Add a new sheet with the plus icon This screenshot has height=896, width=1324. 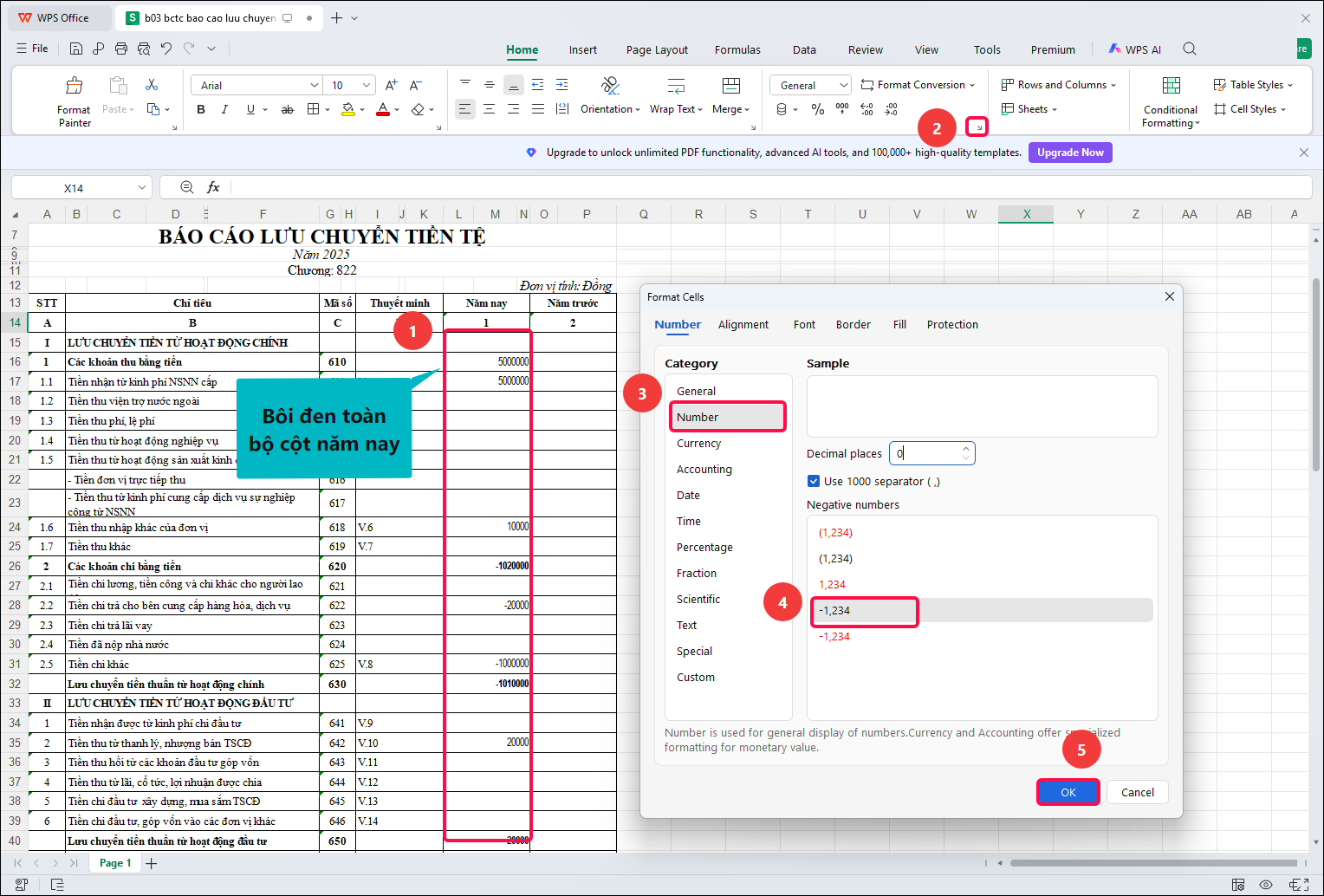[x=152, y=863]
